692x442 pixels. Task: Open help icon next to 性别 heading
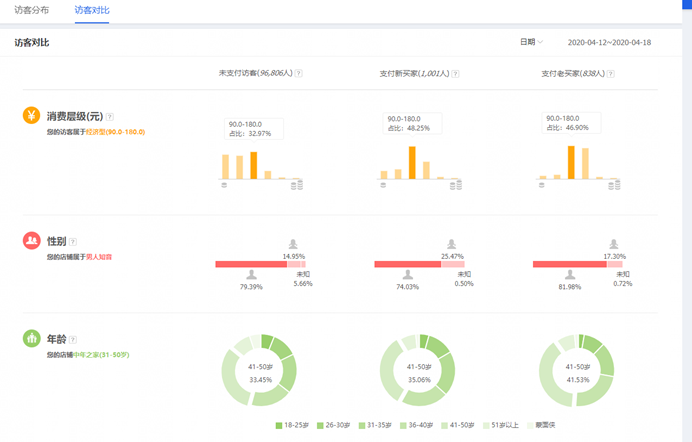click(73, 242)
